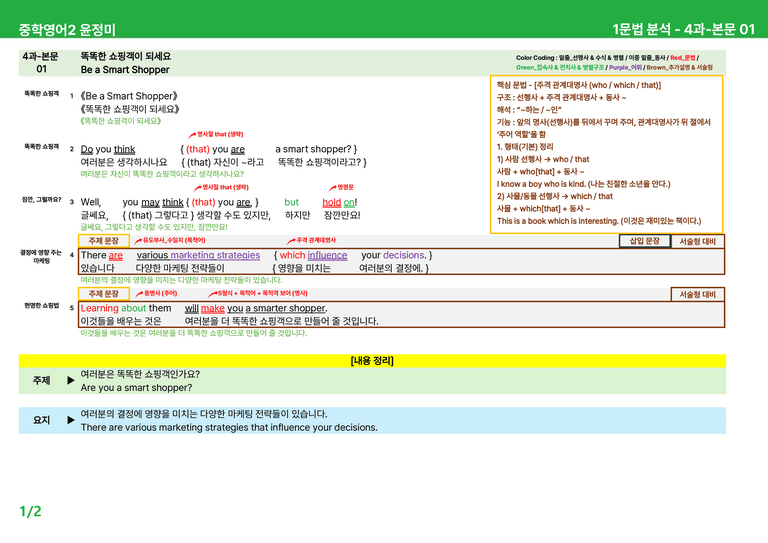Click the '동명사 (주어)' annotation
This screenshot has width=768, height=543.
(x=156, y=293)
